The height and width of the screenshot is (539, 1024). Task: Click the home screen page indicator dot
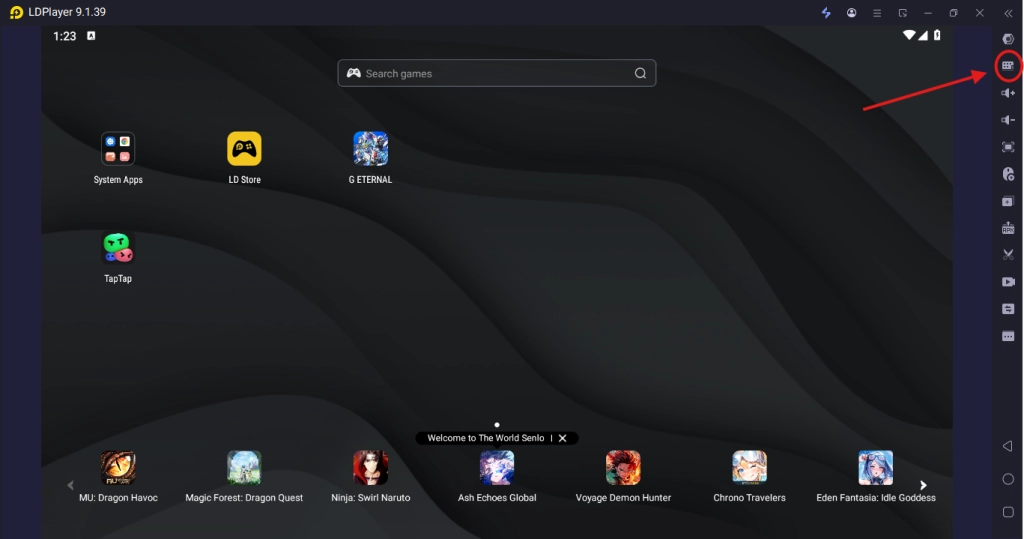(x=497, y=425)
